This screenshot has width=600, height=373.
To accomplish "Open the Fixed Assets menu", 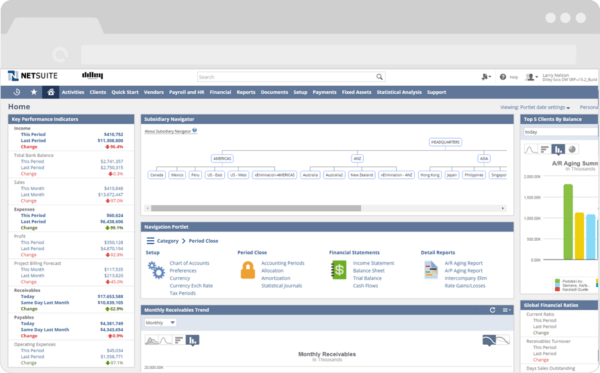I will [x=357, y=92].
